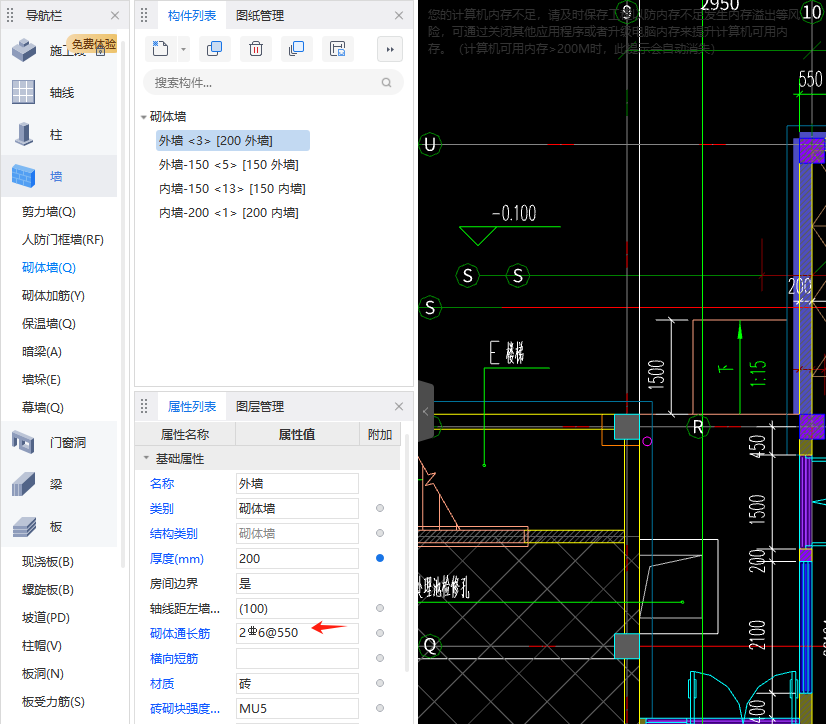Viewport: 826px width, 724px height.
Task: Select 板洞(N) in navigation
Action: tap(42, 673)
